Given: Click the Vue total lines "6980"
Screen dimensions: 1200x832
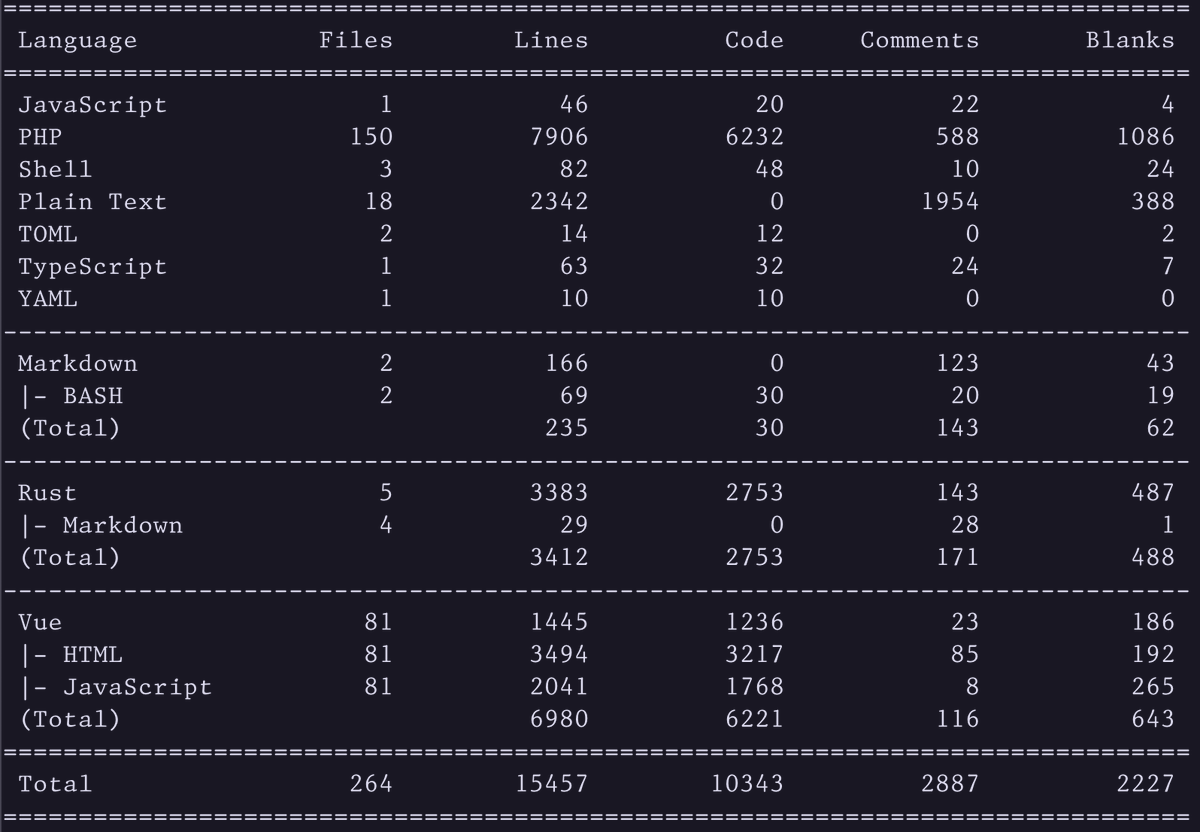Looking at the screenshot, I should (558, 719).
